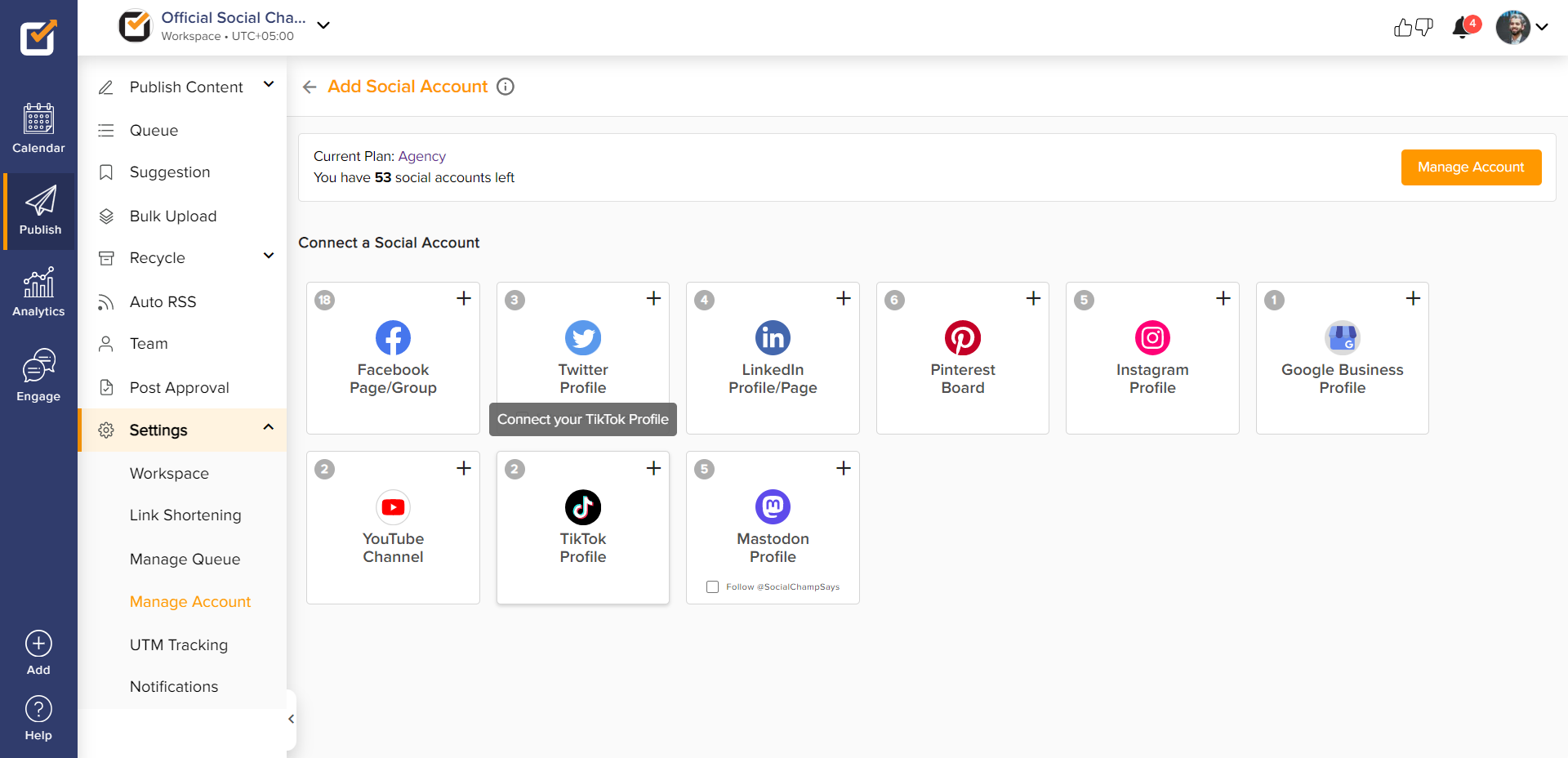Click the Social Champ logo at top left
The height and width of the screenshot is (758, 1568).
(x=38, y=37)
